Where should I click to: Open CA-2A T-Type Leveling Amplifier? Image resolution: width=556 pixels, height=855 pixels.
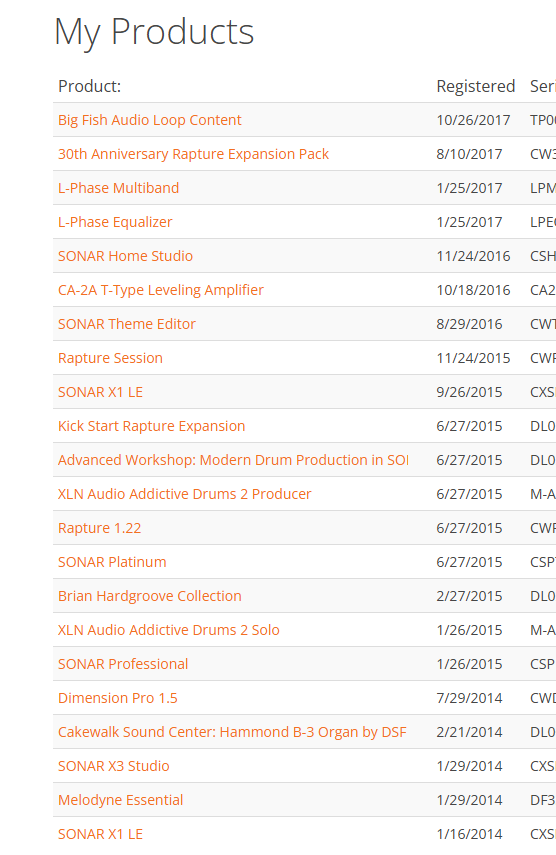[x=161, y=290]
